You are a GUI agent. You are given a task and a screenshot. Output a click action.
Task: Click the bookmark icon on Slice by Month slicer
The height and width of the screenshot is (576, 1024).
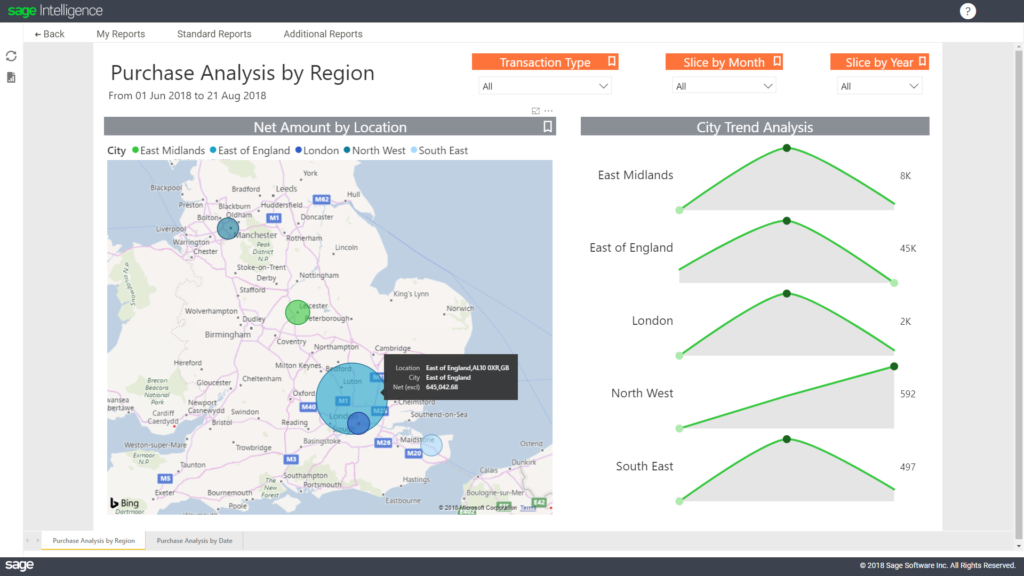click(776, 60)
